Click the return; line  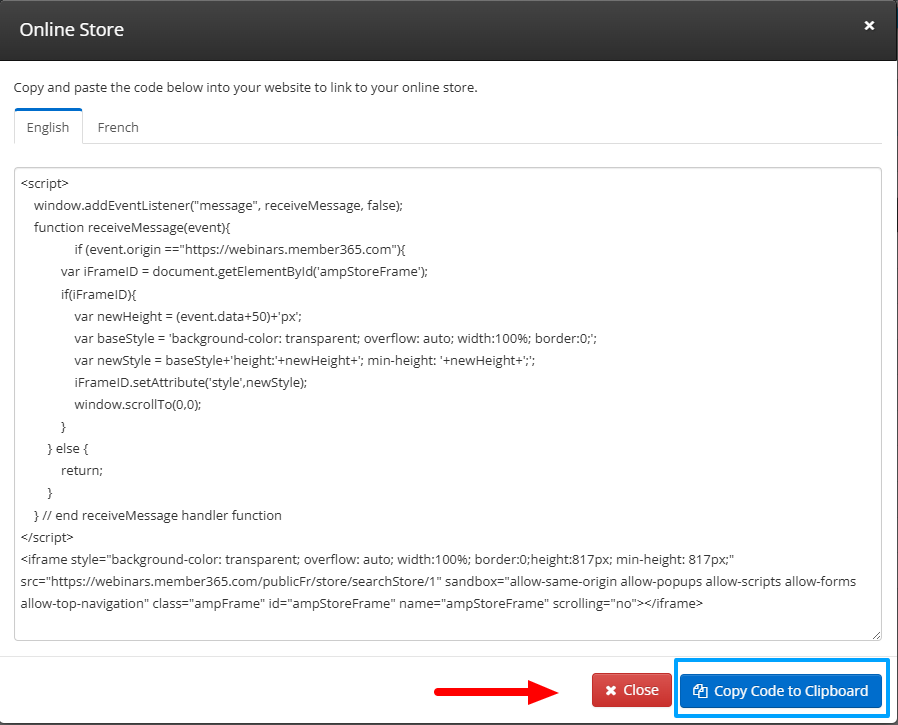click(x=82, y=471)
